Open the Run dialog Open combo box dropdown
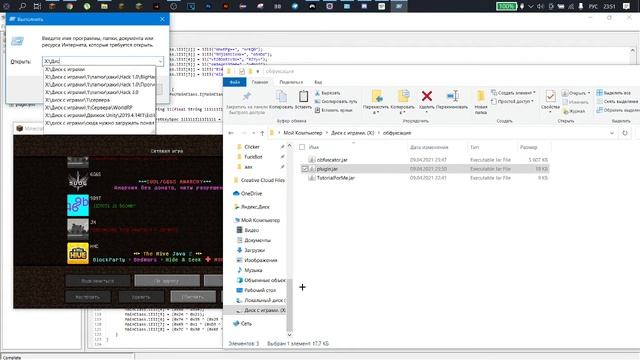 (x=160, y=61)
